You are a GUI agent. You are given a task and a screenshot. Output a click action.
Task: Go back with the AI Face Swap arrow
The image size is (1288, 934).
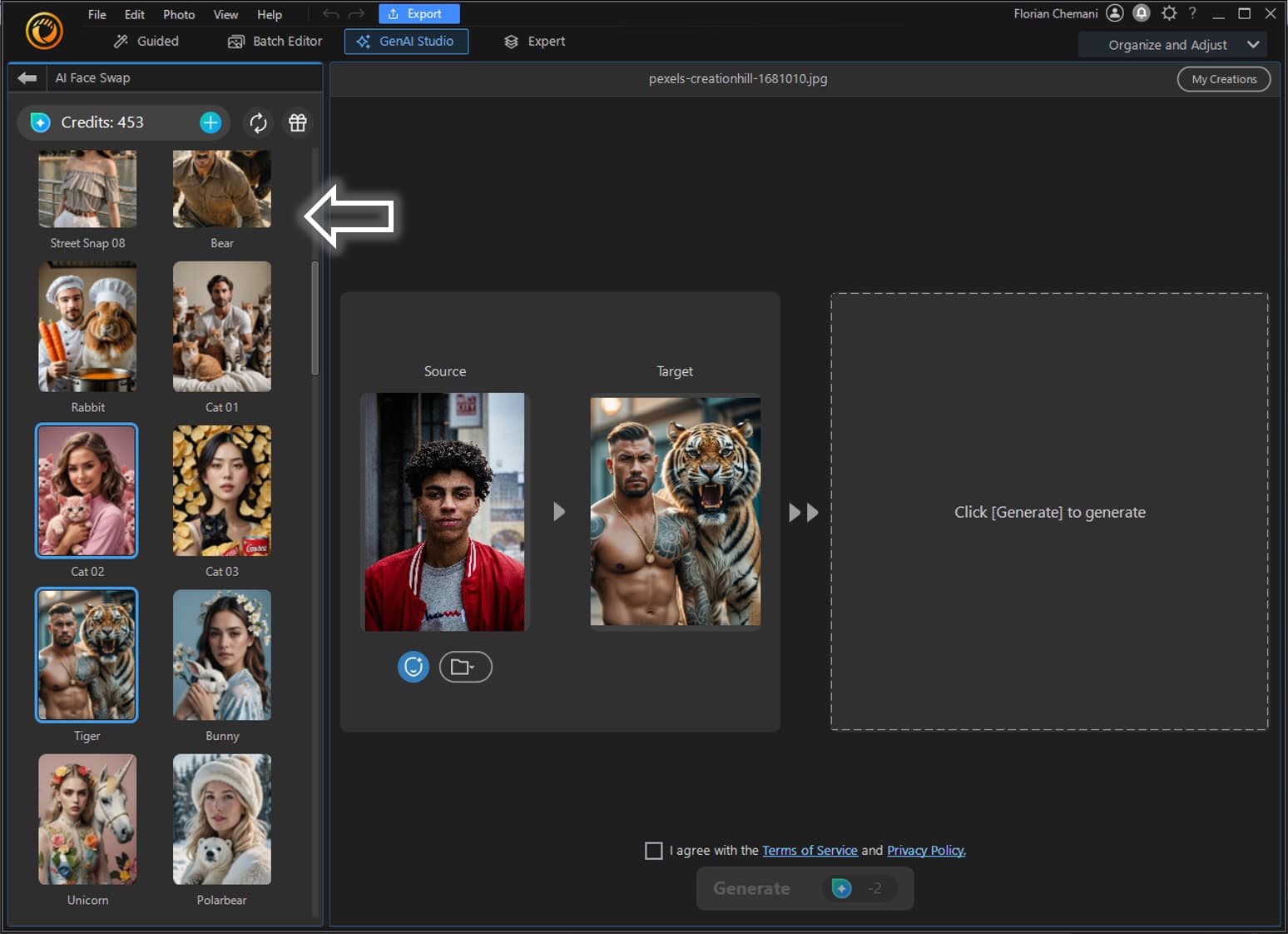point(27,77)
